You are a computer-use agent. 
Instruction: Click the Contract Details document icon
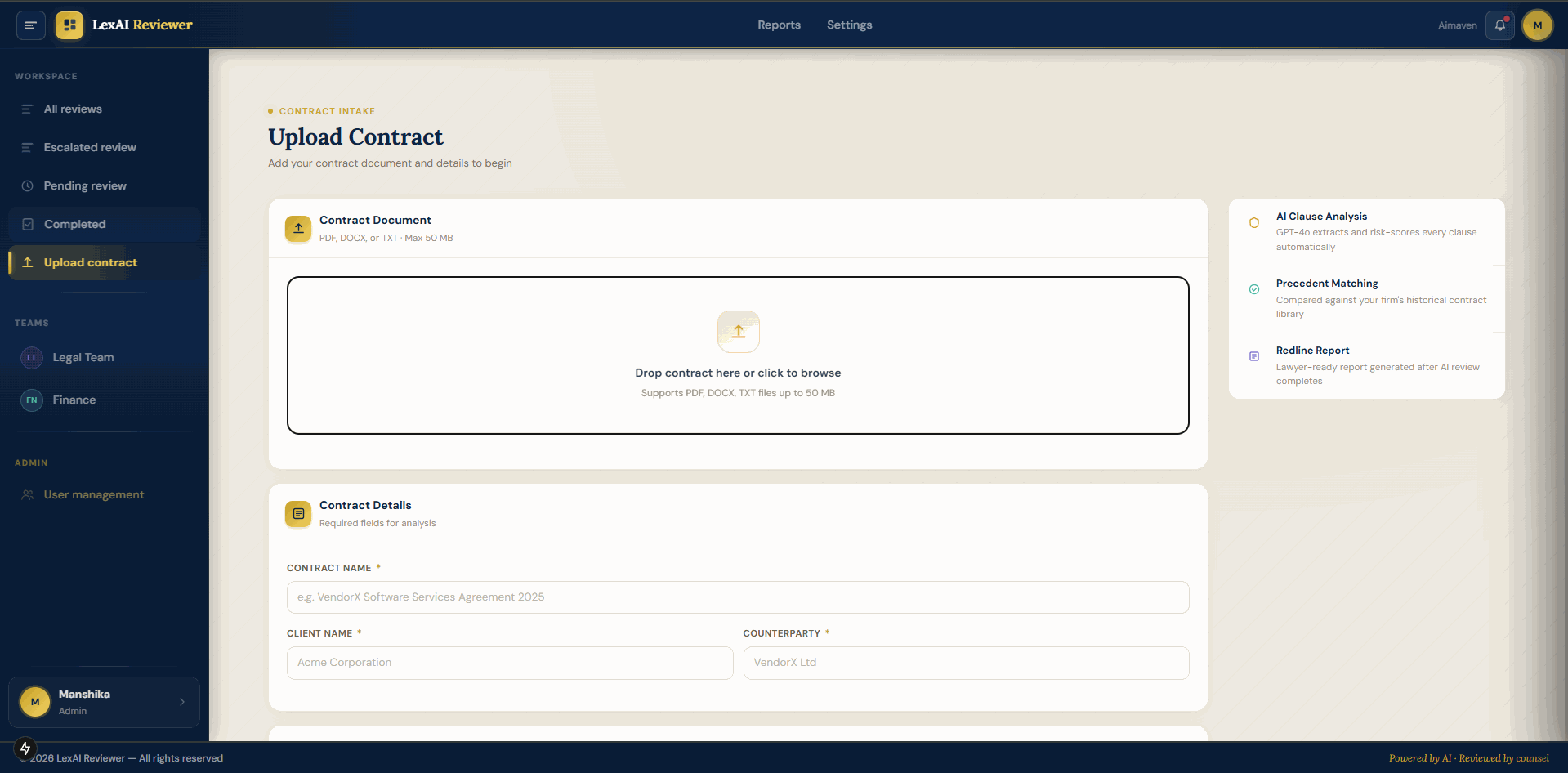[298, 514]
